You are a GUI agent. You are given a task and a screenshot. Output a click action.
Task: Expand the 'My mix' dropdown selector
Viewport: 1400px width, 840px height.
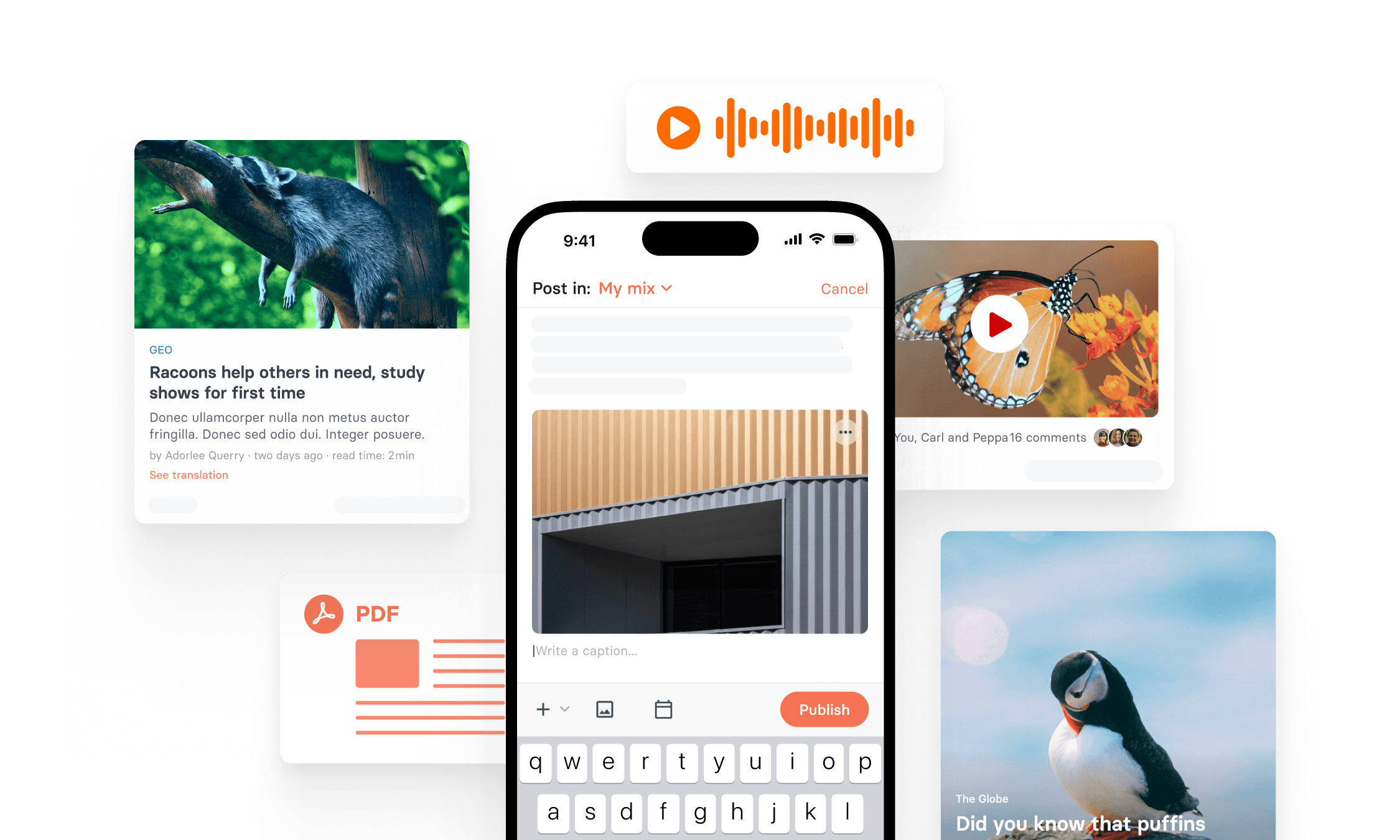pos(634,288)
